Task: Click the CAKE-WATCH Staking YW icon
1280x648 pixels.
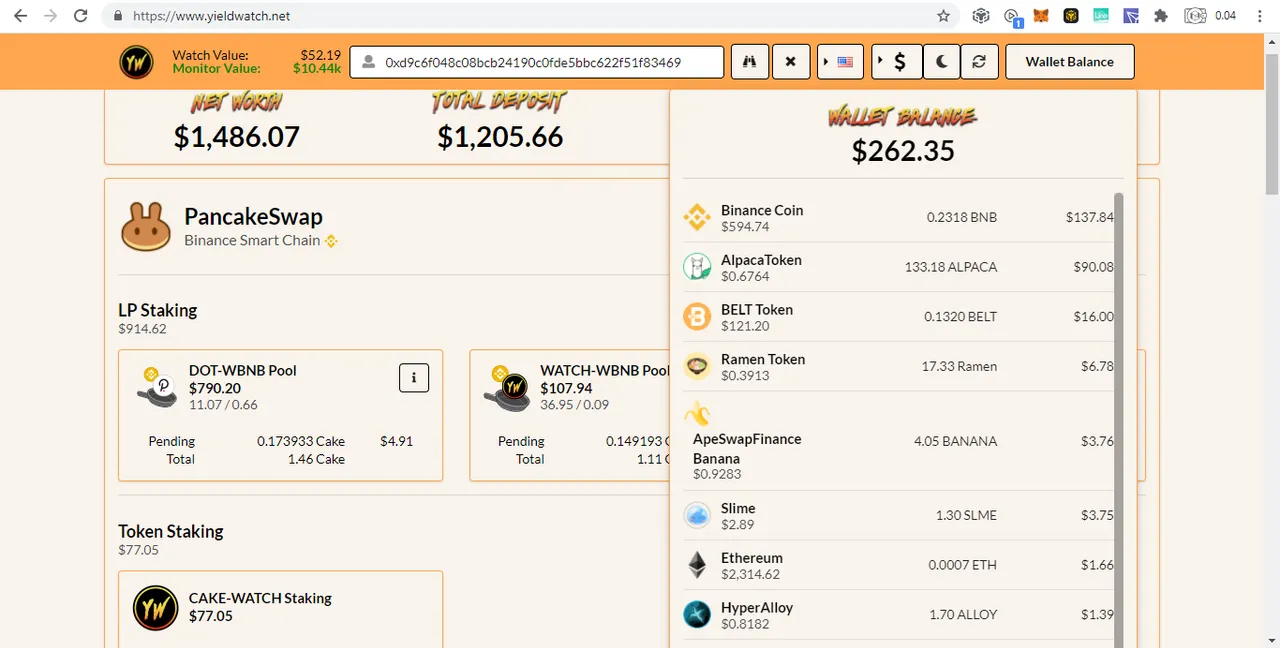Action: pyautogui.click(x=156, y=607)
